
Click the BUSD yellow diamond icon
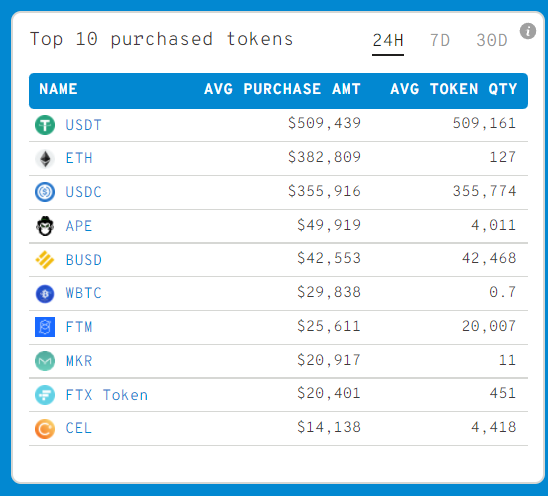pos(45,260)
